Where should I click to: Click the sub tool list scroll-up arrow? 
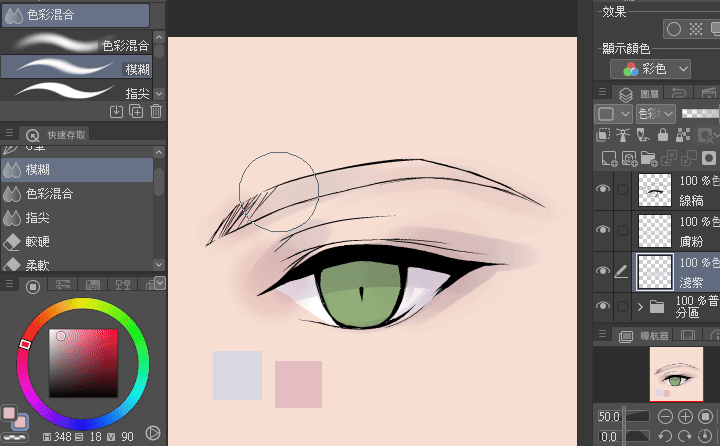159,37
